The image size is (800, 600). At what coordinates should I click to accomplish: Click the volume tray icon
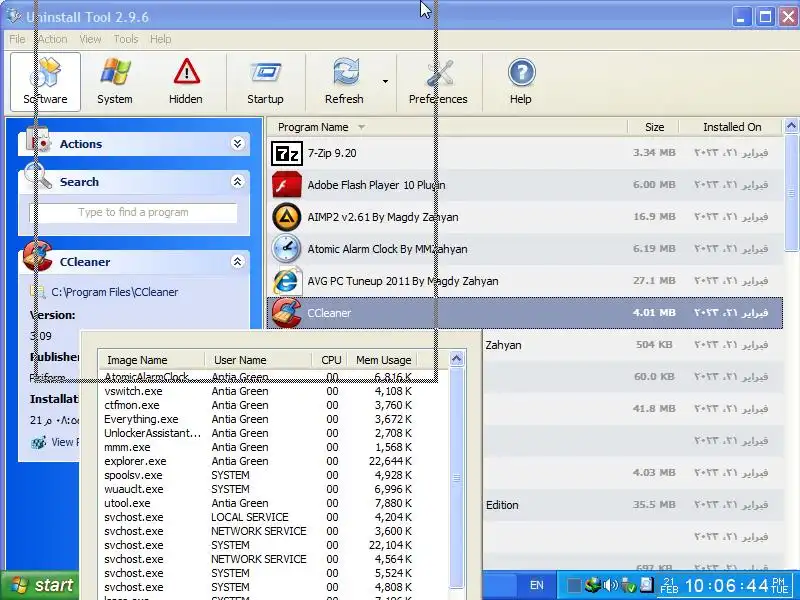coord(611,585)
